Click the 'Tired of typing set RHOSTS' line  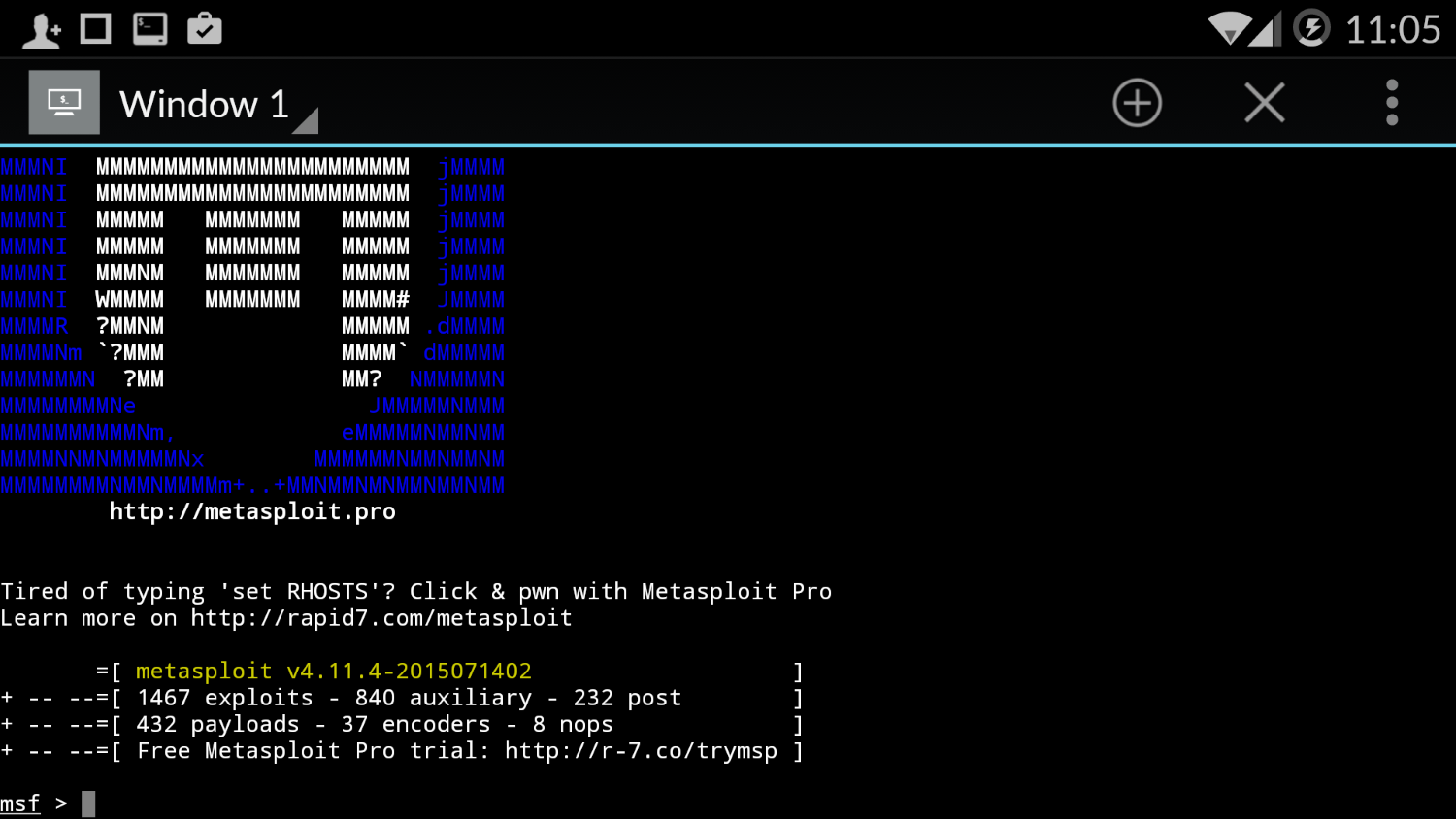[416, 592]
